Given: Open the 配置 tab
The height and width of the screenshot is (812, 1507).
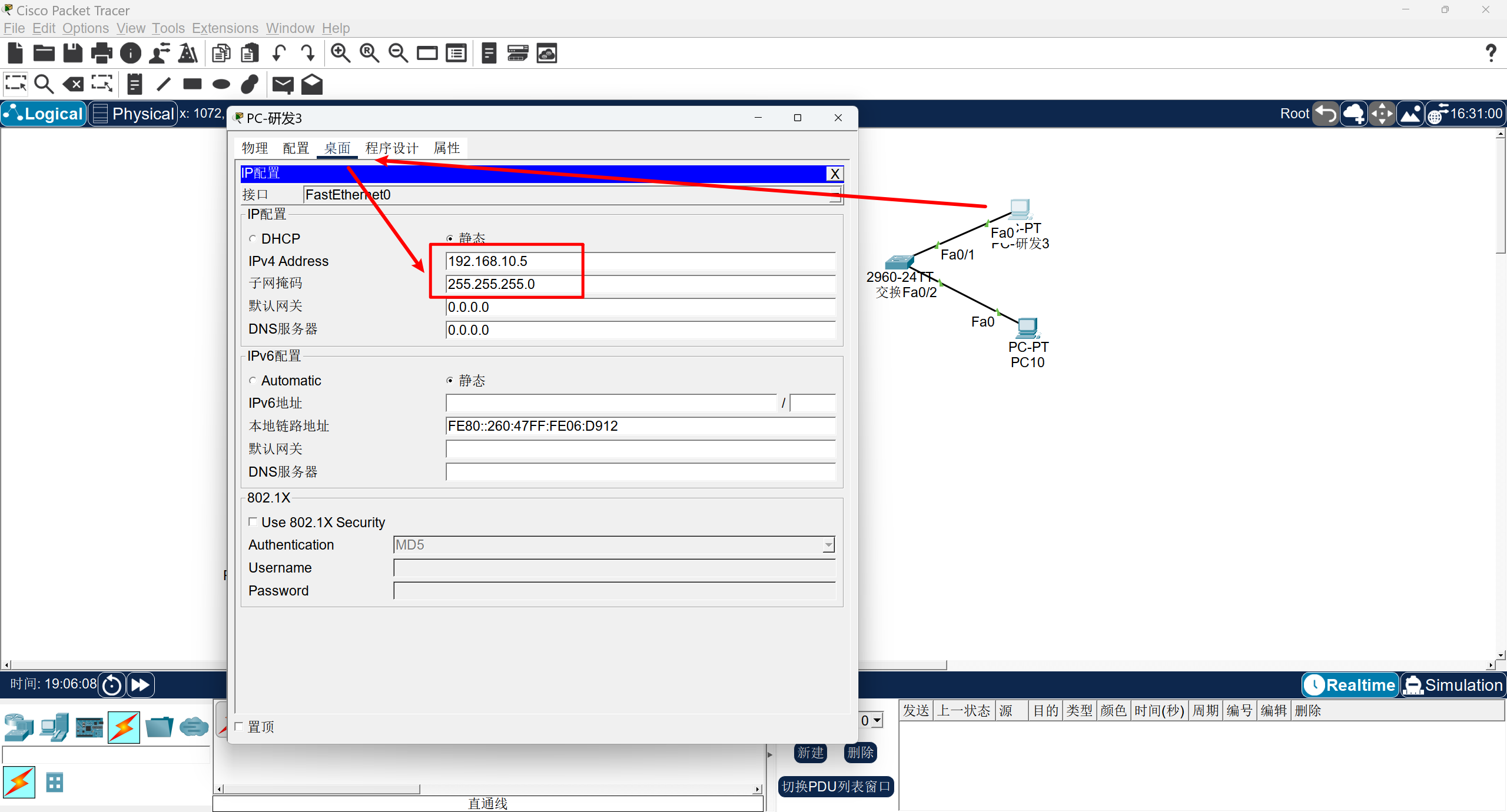Looking at the screenshot, I should pos(296,148).
